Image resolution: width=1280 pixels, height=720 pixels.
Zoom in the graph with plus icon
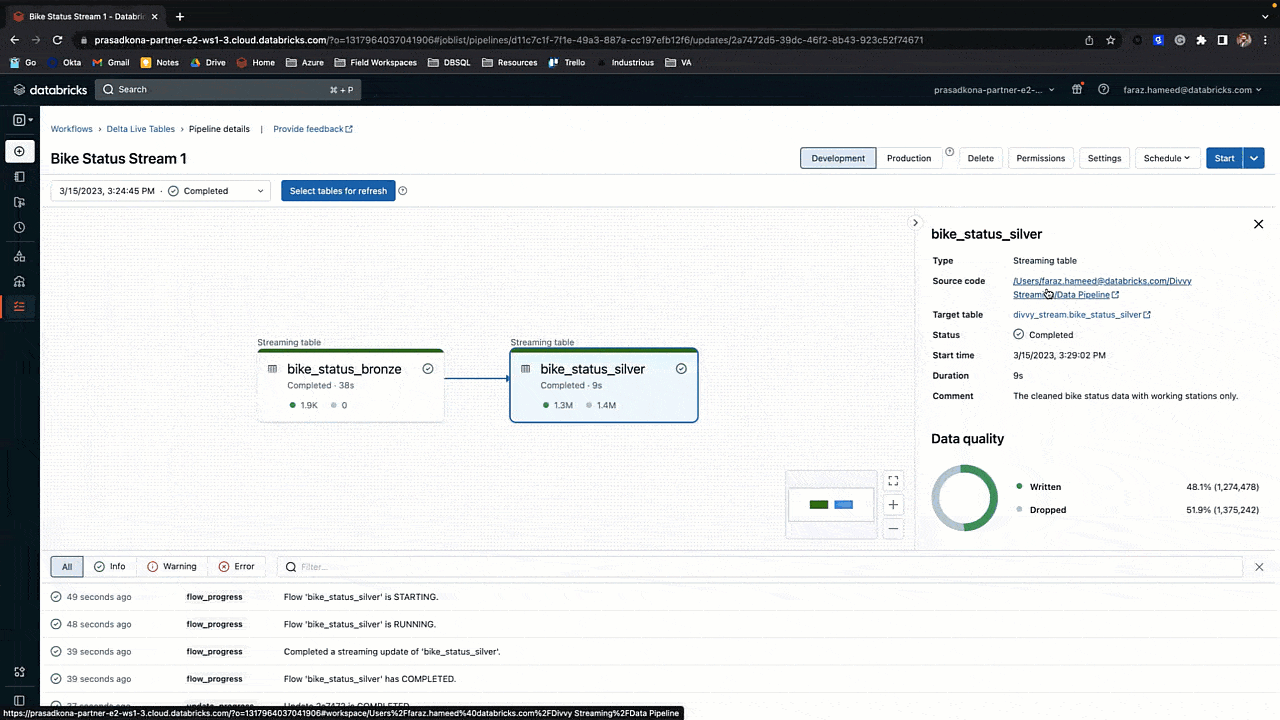(x=894, y=505)
